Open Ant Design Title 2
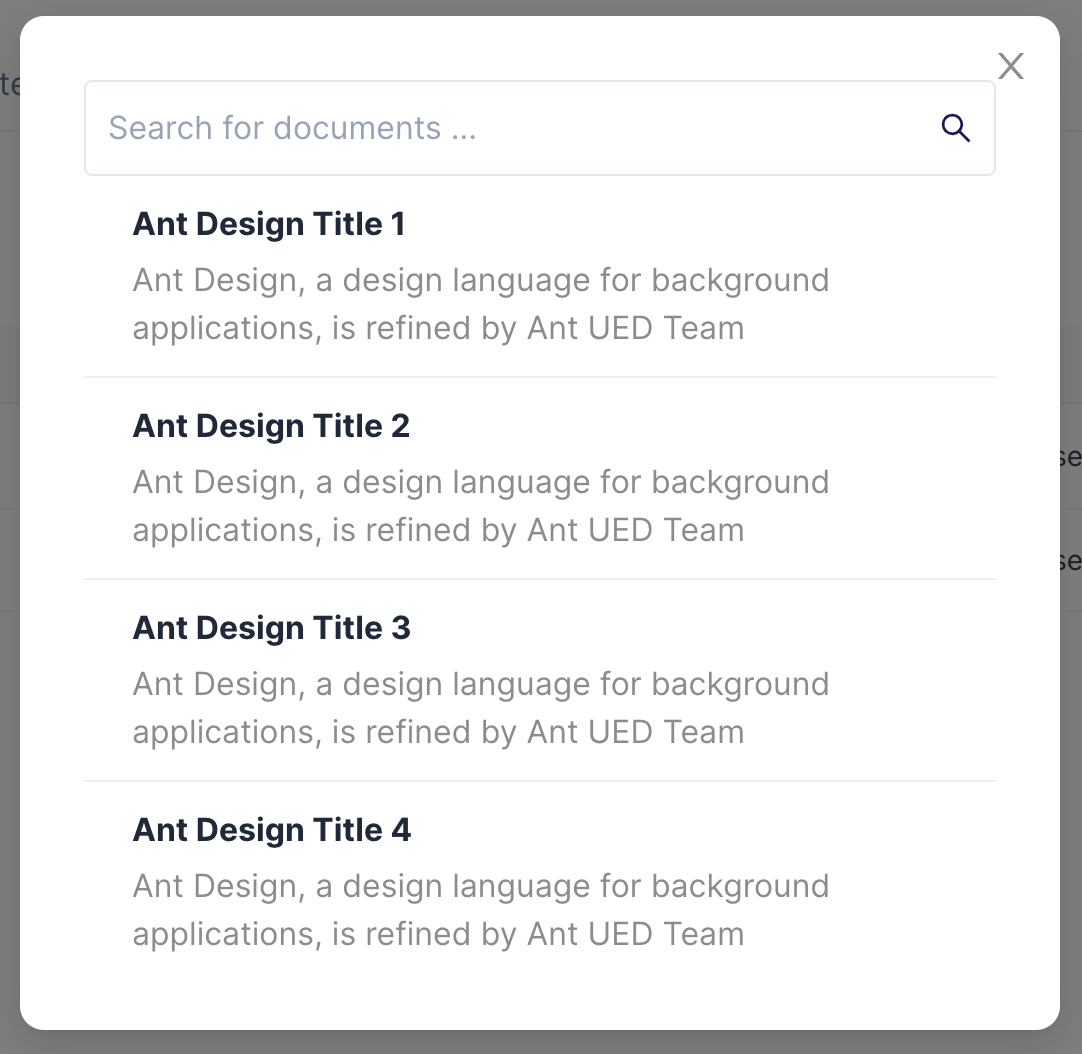1082x1054 pixels. (271, 426)
